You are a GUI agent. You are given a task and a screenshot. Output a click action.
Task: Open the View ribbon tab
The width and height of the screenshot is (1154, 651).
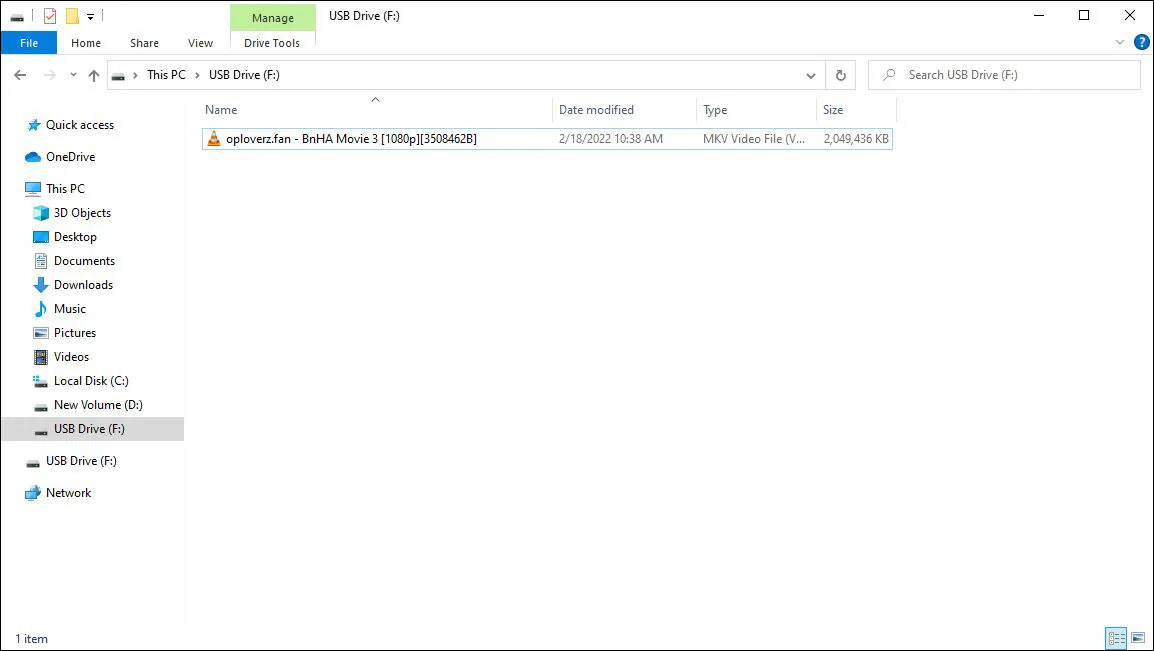(200, 42)
